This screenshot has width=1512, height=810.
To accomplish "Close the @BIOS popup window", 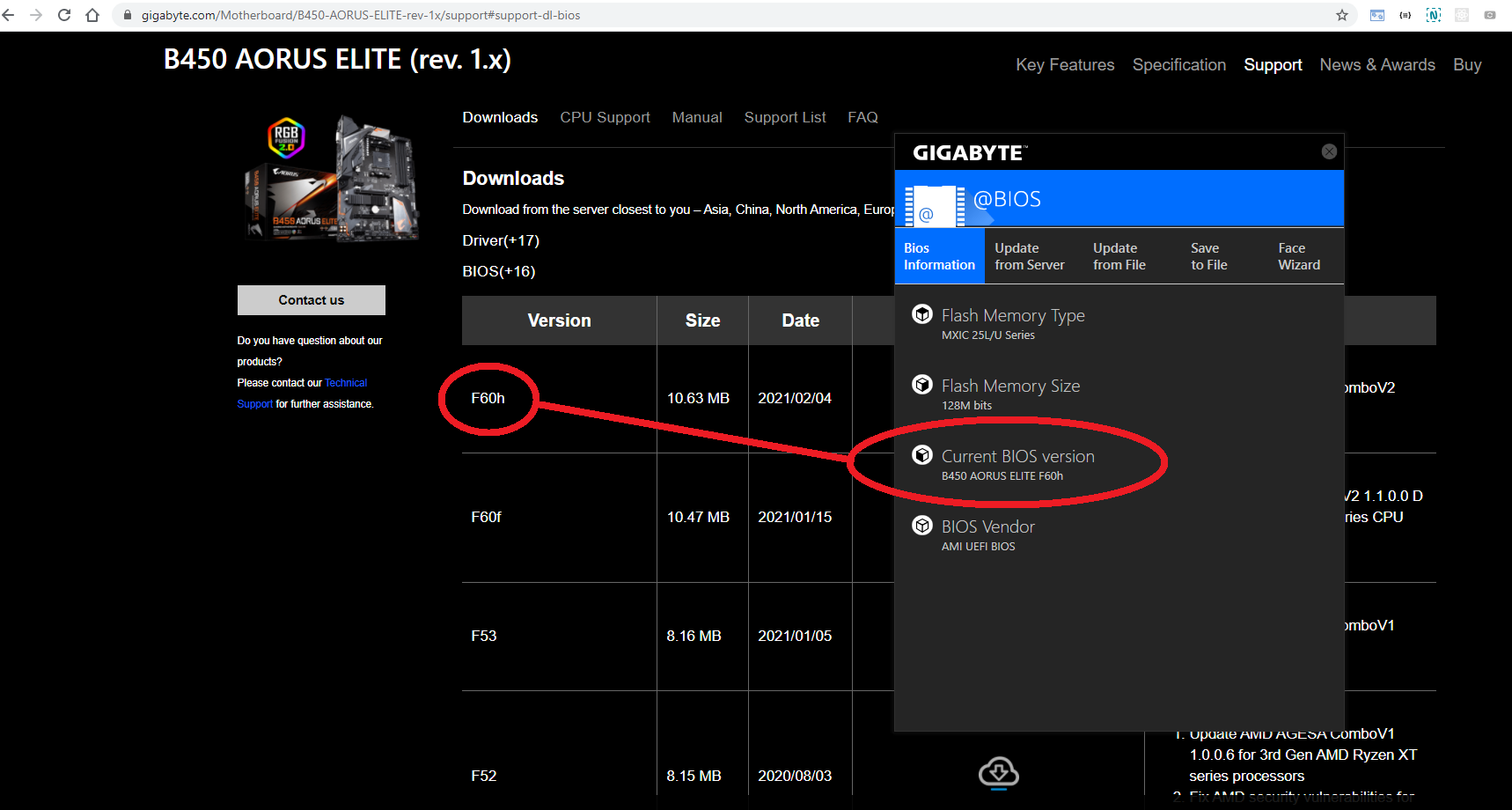I will coord(1329,151).
